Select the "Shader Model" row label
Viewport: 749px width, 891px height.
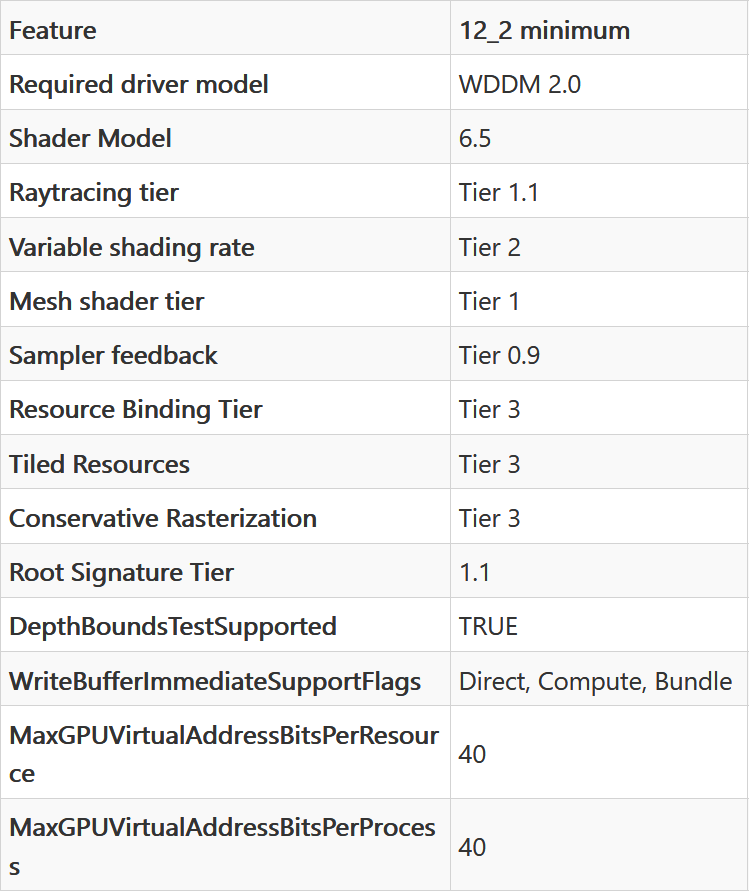pyautogui.click(x=90, y=138)
